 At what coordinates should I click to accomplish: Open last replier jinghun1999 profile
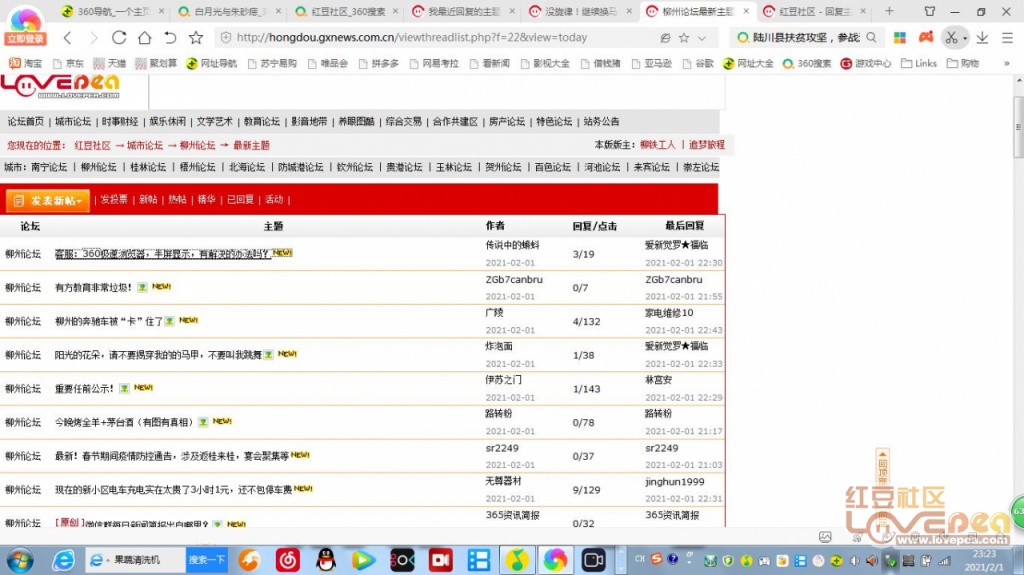pos(675,482)
